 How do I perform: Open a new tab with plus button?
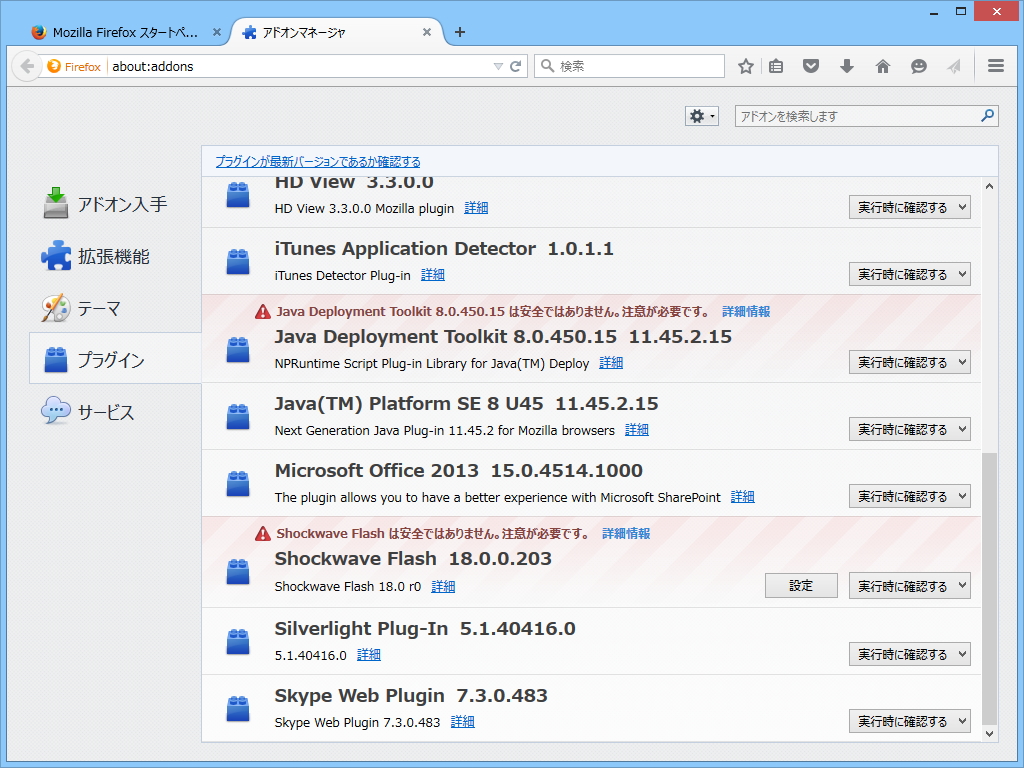click(460, 32)
